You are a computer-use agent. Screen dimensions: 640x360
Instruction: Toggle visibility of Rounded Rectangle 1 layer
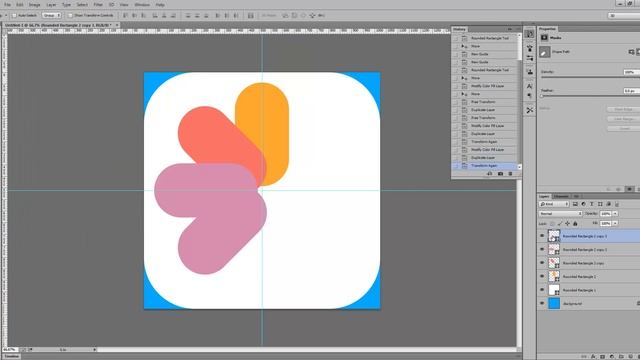(x=542, y=290)
